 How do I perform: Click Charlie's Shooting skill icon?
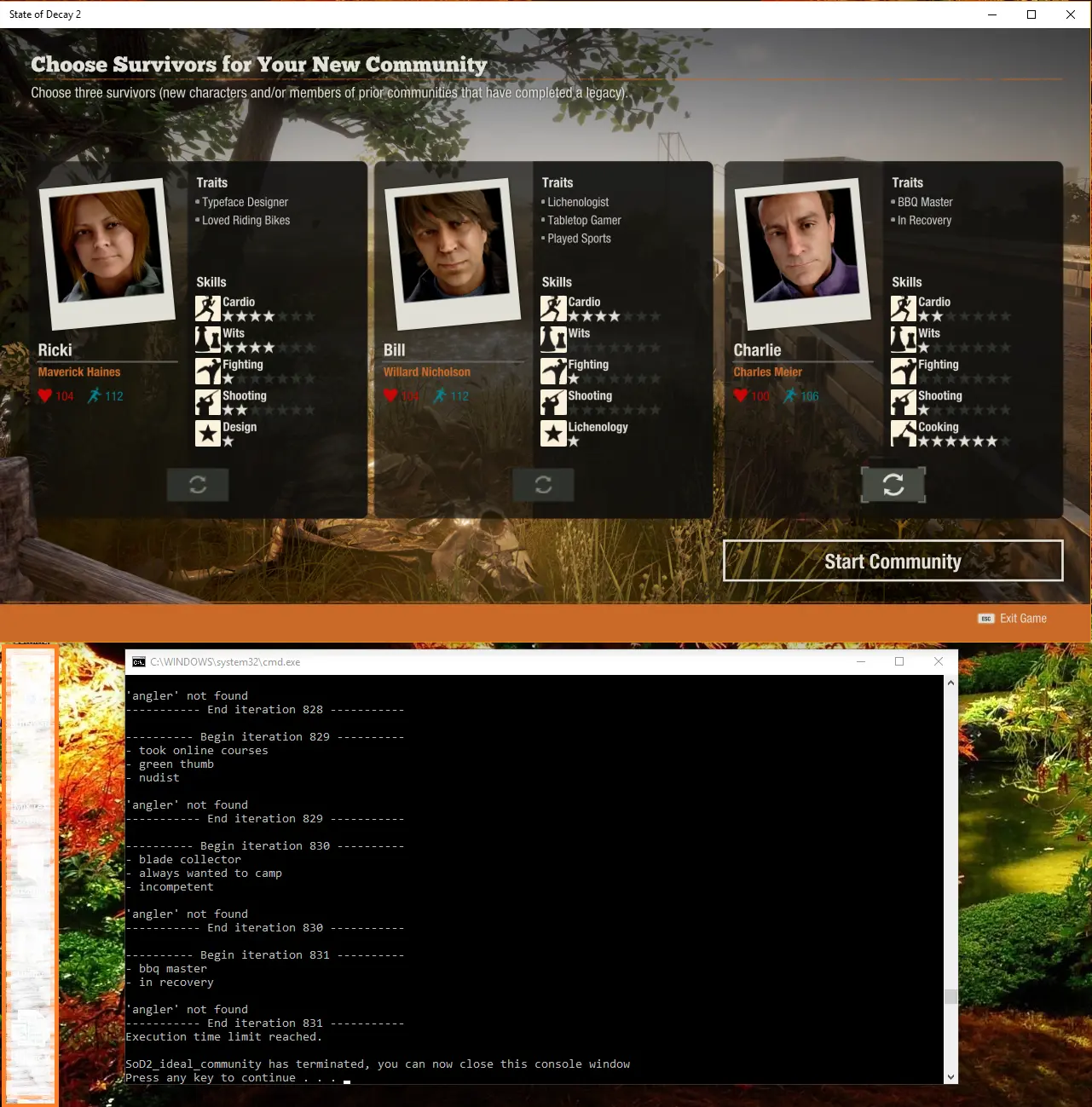[904, 402]
